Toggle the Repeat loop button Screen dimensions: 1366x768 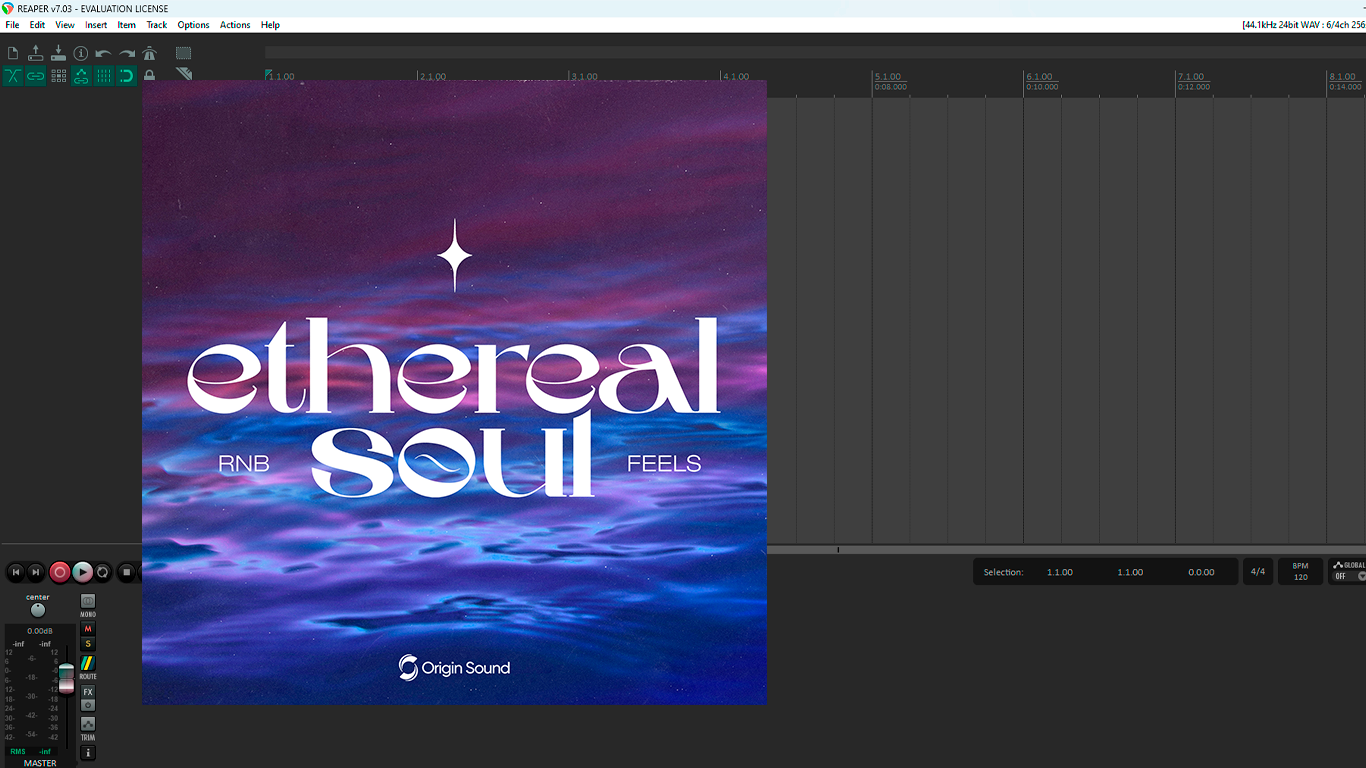point(103,572)
